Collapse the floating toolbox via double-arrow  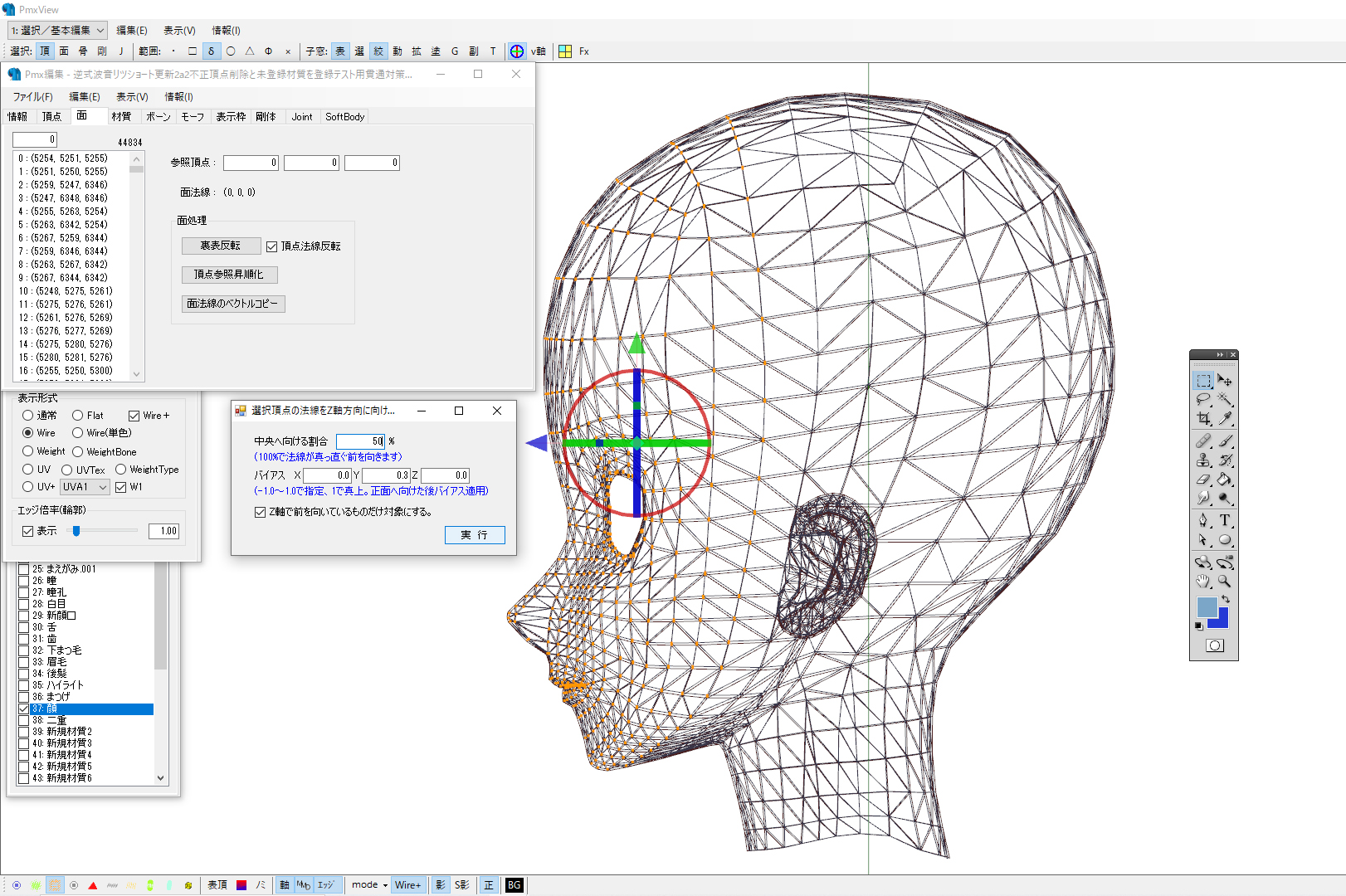(x=1220, y=355)
